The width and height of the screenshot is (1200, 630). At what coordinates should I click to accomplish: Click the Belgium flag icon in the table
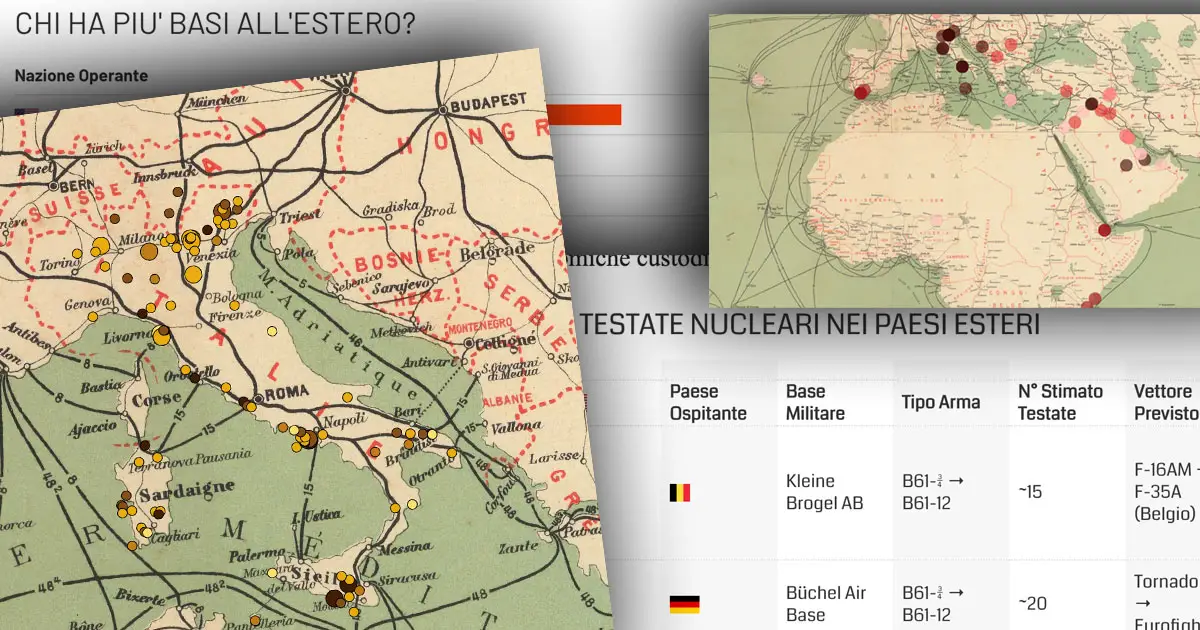(x=680, y=492)
